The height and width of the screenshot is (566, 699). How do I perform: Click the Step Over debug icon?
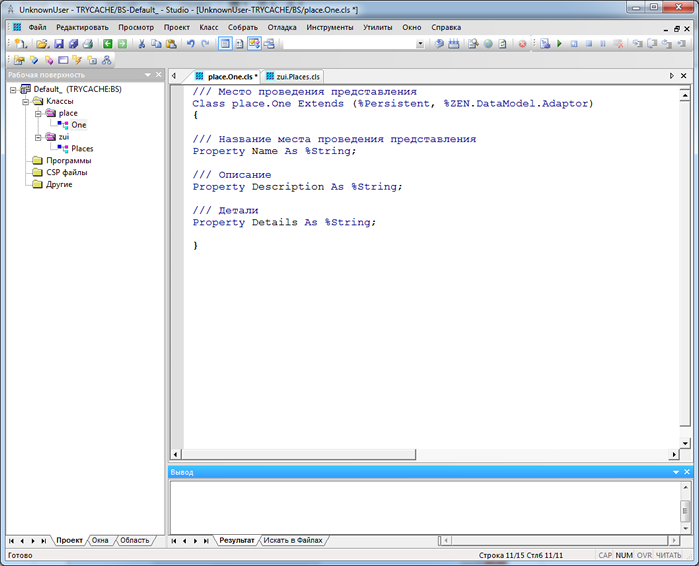(x=652, y=44)
